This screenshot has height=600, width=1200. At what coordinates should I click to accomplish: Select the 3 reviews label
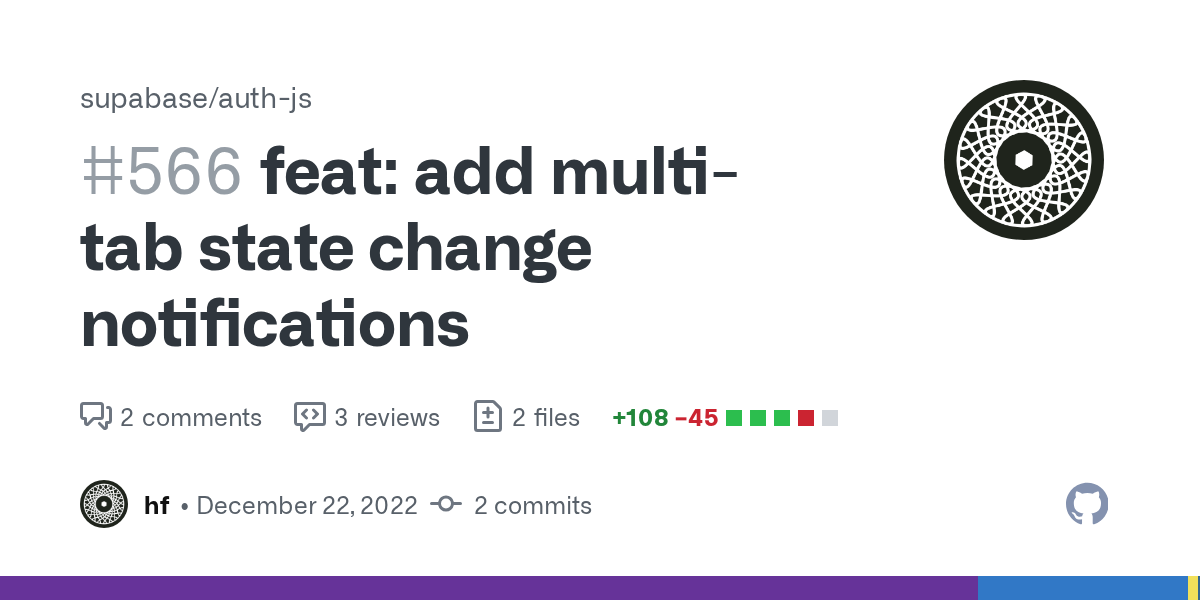click(387, 417)
